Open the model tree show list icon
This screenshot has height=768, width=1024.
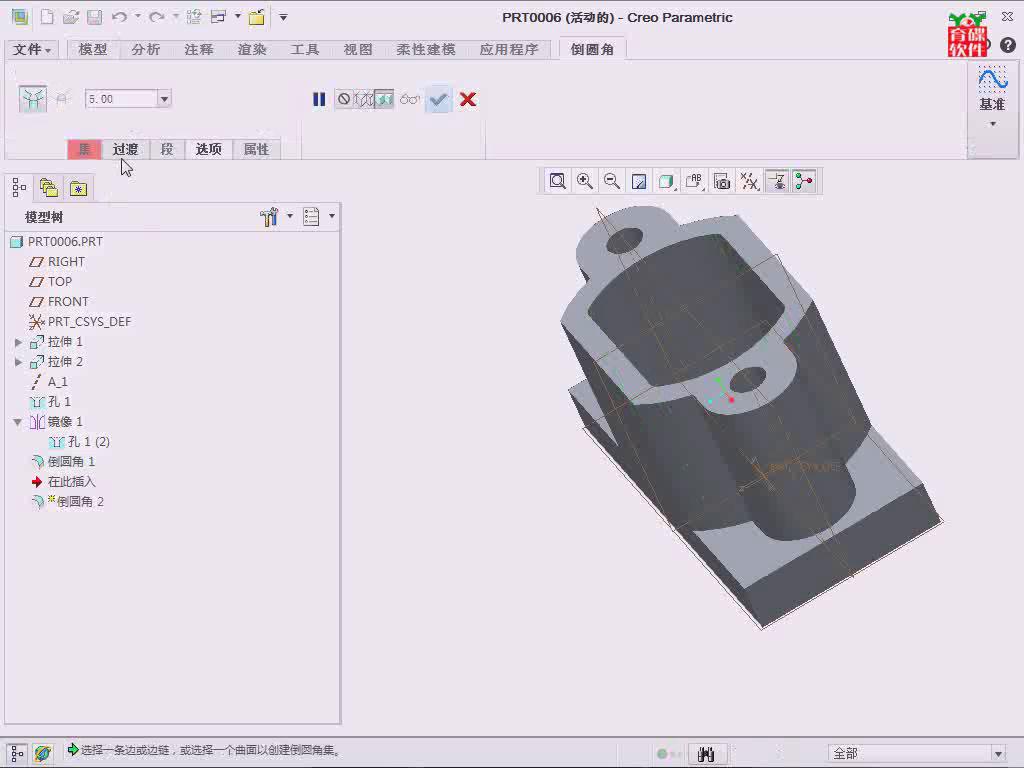click(312, 217)
